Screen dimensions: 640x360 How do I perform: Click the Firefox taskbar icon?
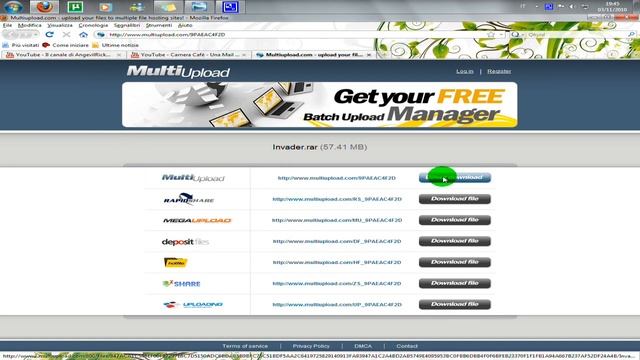tap(45, 7)
